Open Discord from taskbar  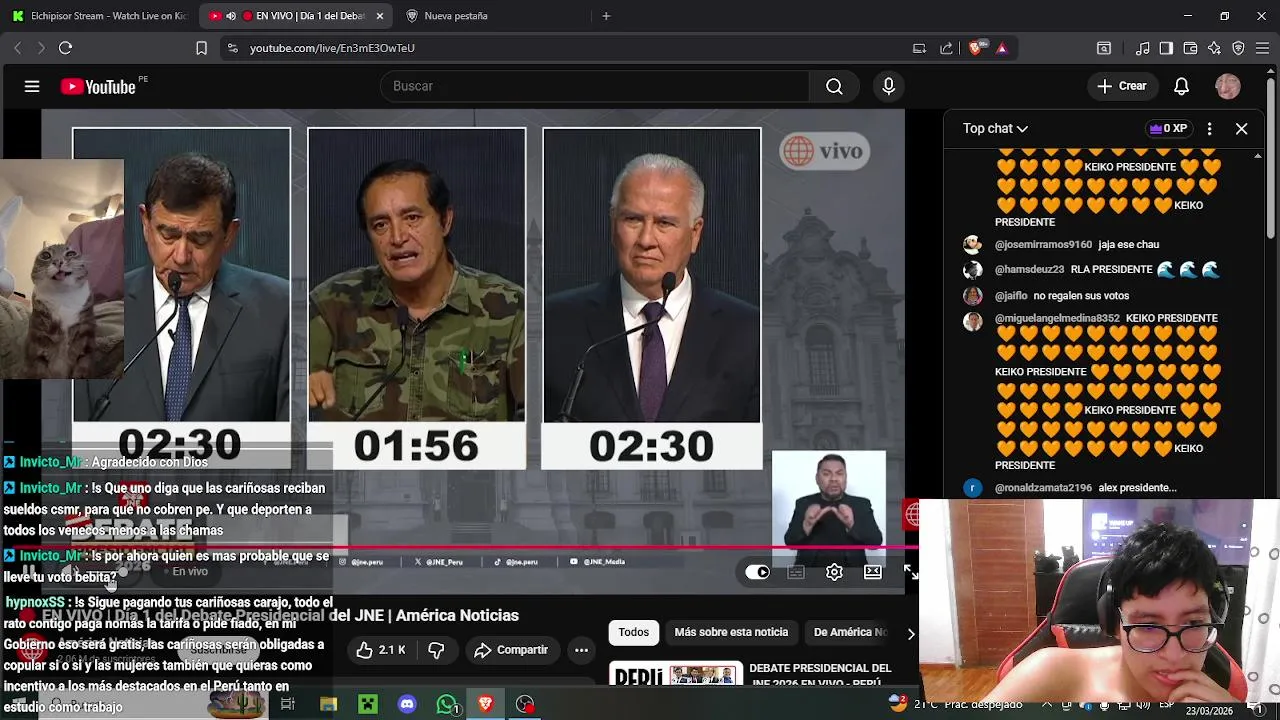coord(407,705)
